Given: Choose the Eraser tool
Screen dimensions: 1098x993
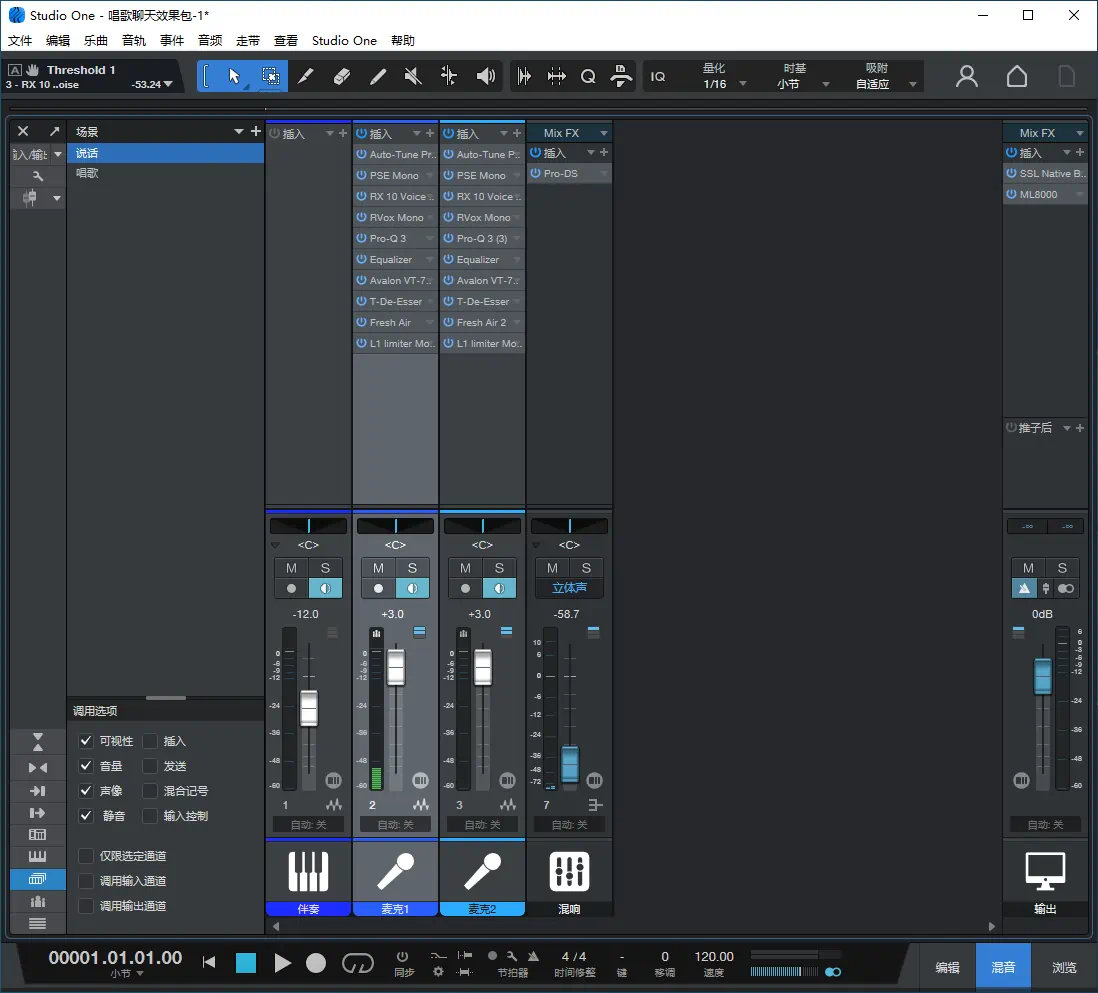Looking at the screenshot, I should pos(342,76).
